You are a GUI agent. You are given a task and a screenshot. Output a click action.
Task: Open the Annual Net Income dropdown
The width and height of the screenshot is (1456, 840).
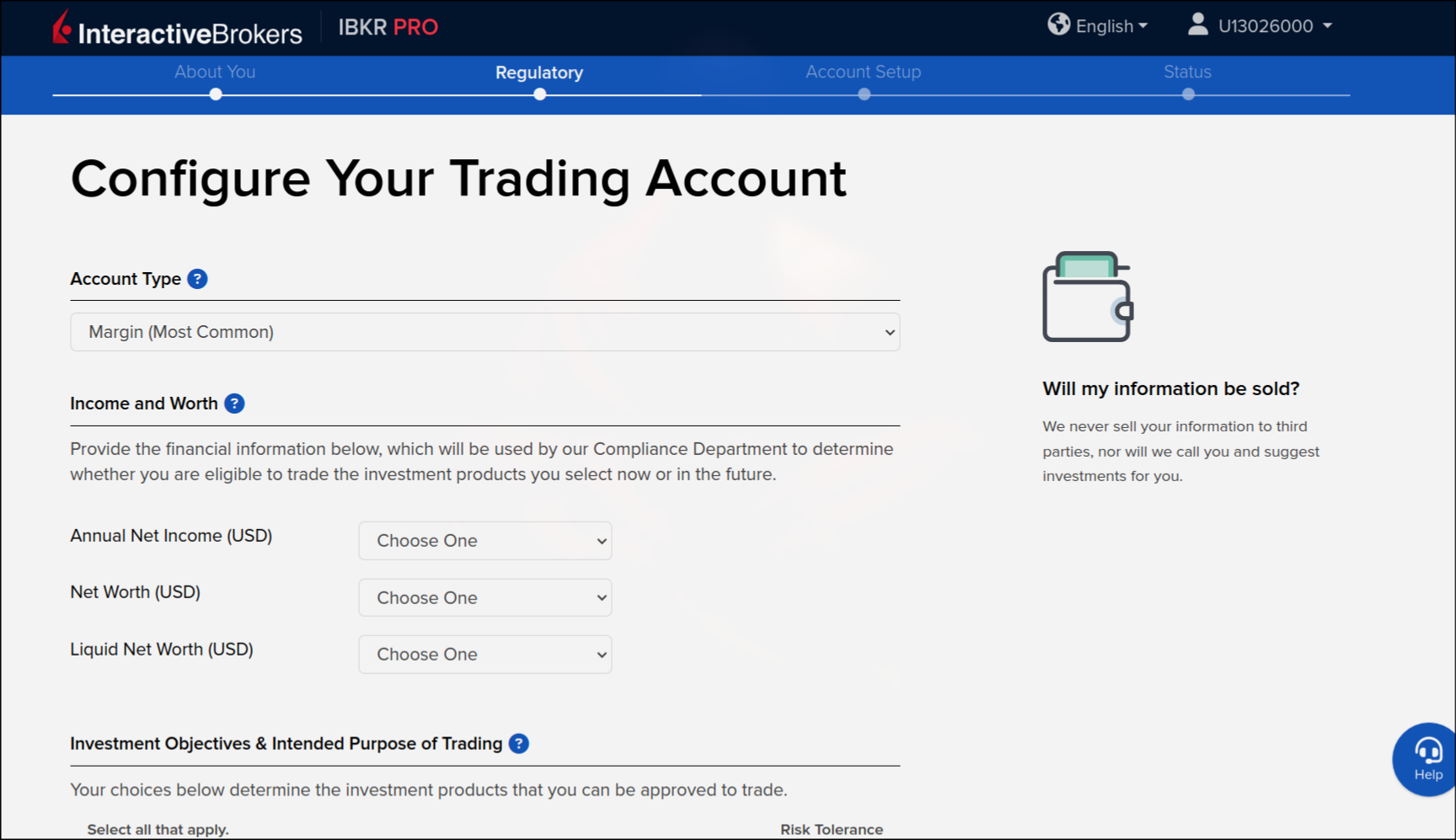coord(484,541)
